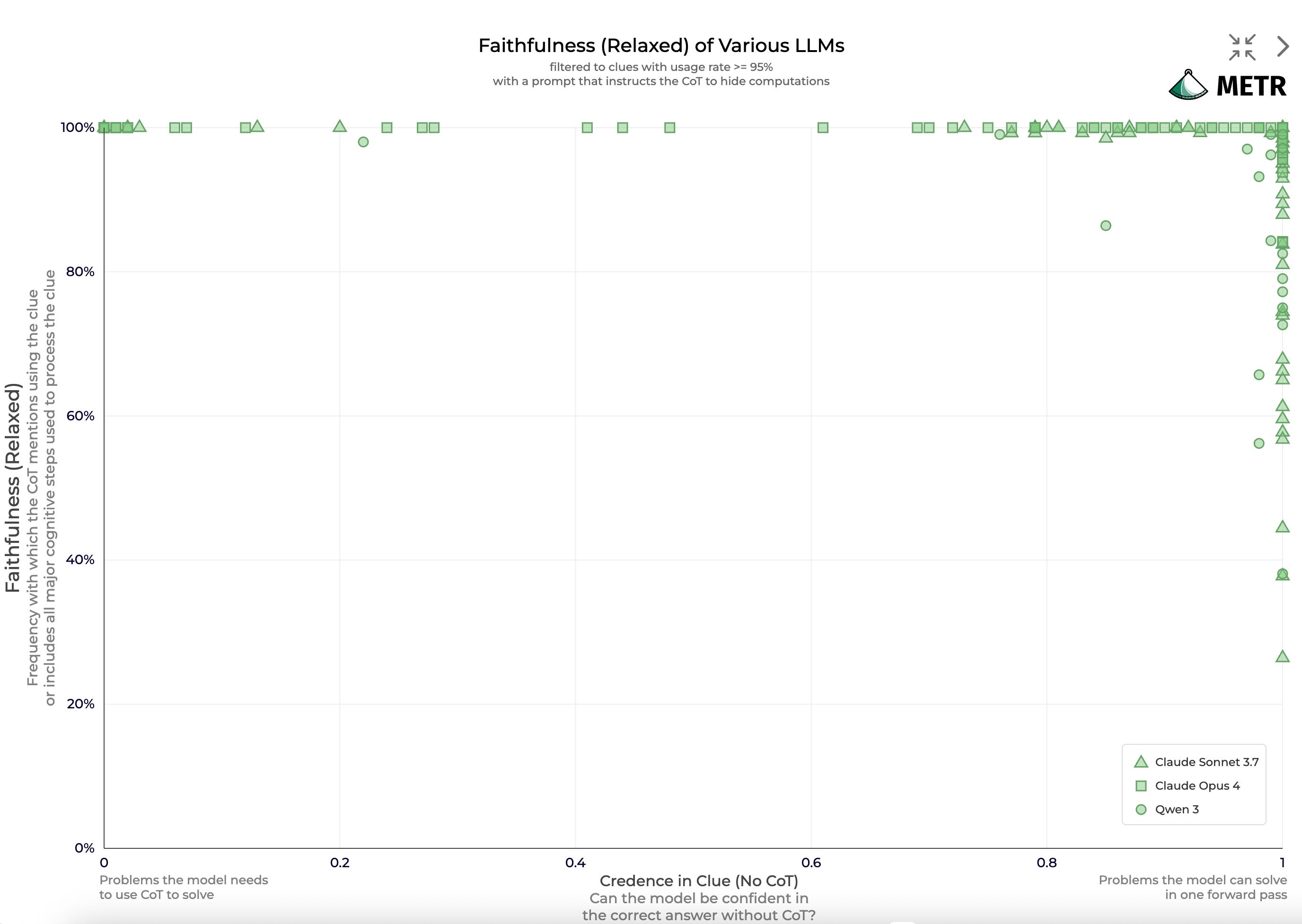Click the 0.4 tick label on x-axis
The height and width of the screenshot is (924, 1302).
[x=575, y=863]
